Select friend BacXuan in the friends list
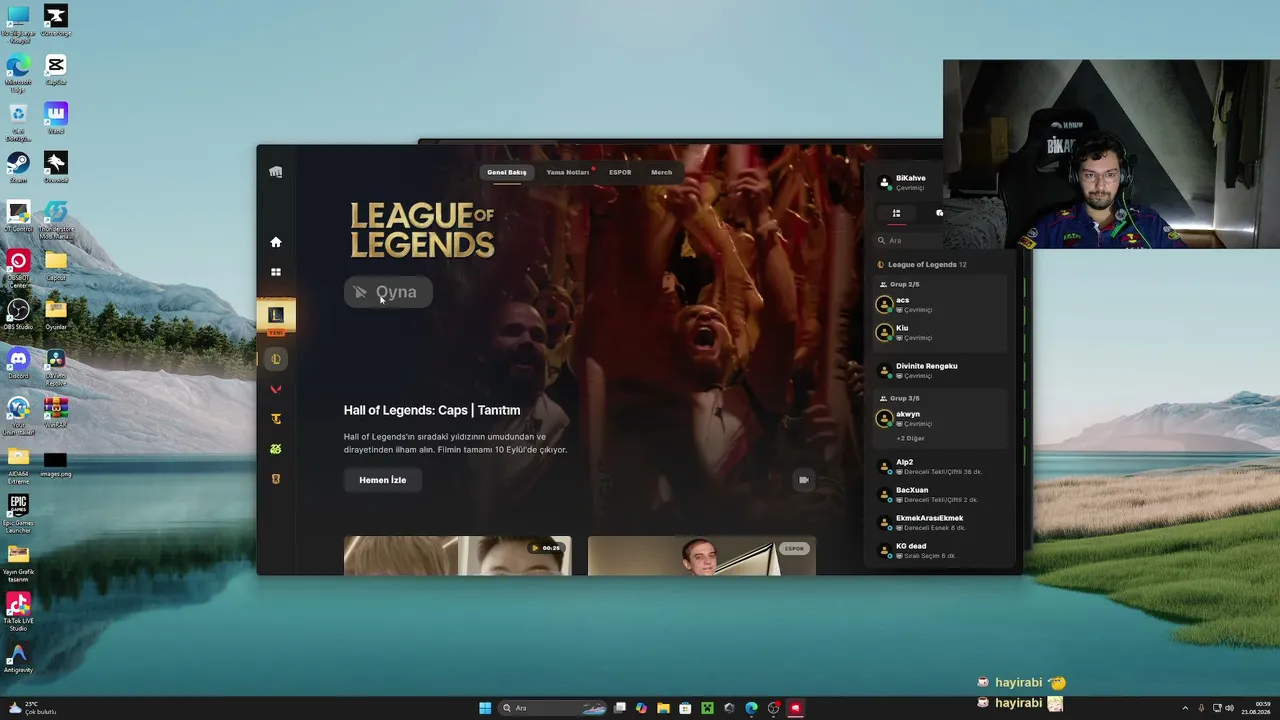This screenshot has width=1280, height=720. coord(940,494)
